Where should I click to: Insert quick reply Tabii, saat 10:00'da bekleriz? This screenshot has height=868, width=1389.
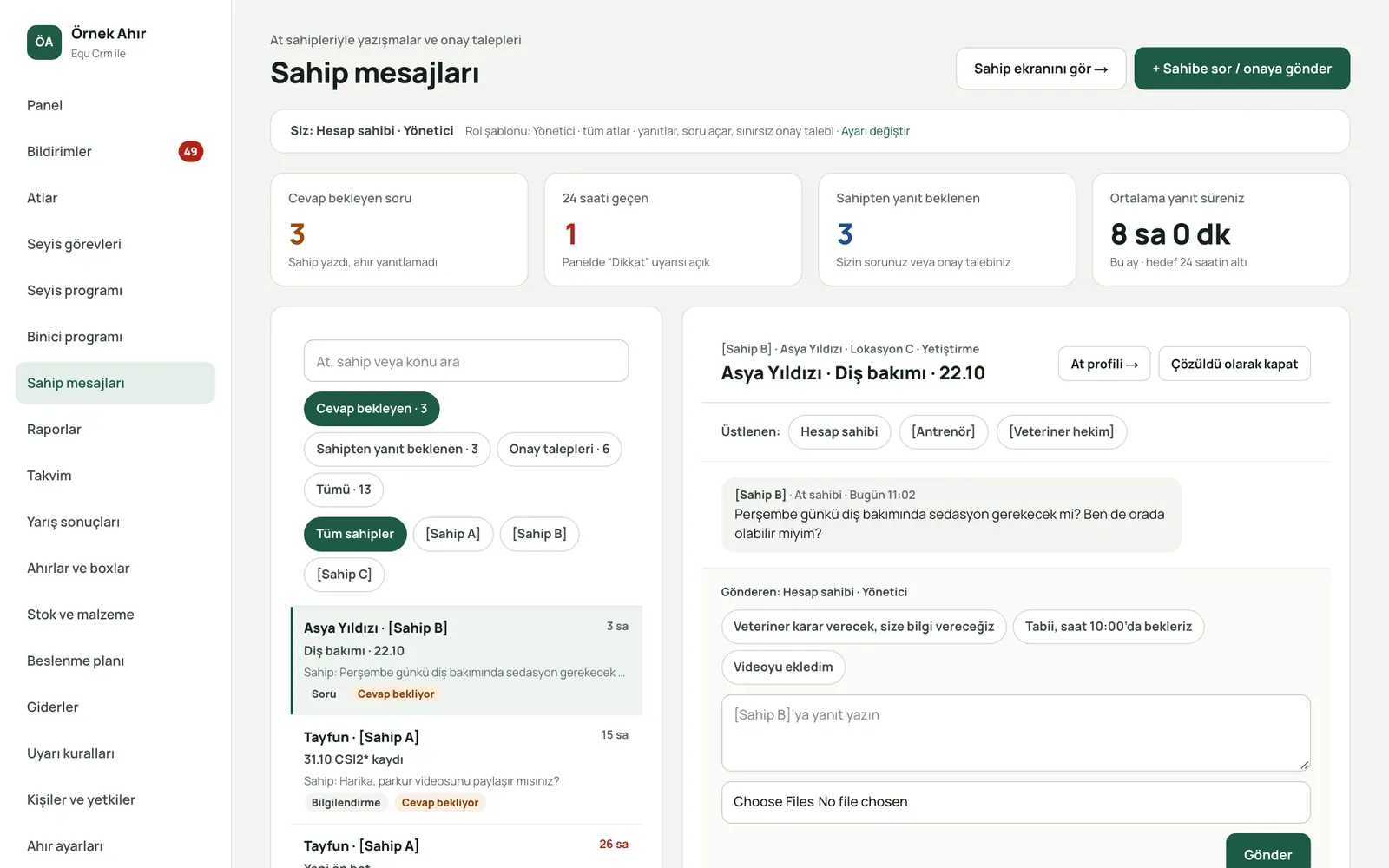[x=1109, y=627]
